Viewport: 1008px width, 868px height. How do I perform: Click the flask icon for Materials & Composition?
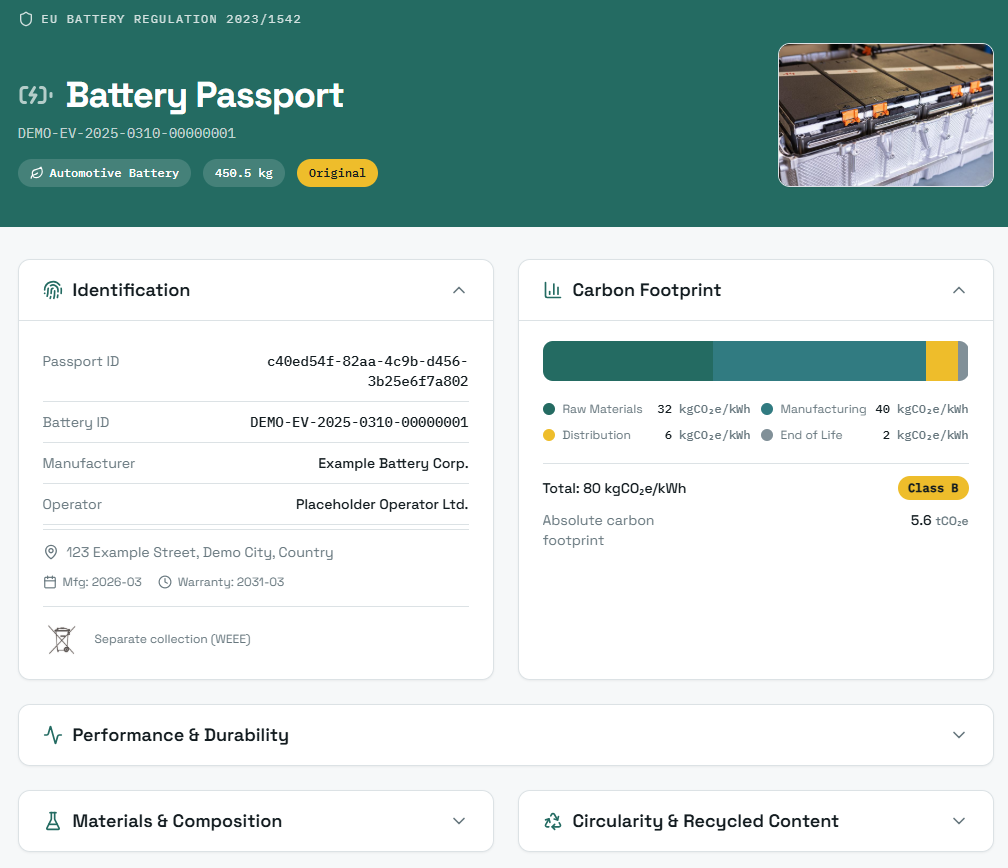click(x=51, y=820)
